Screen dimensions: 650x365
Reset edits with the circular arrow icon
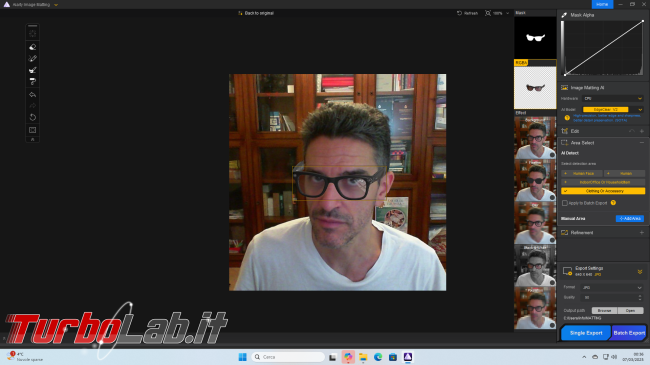click(32, 117)
